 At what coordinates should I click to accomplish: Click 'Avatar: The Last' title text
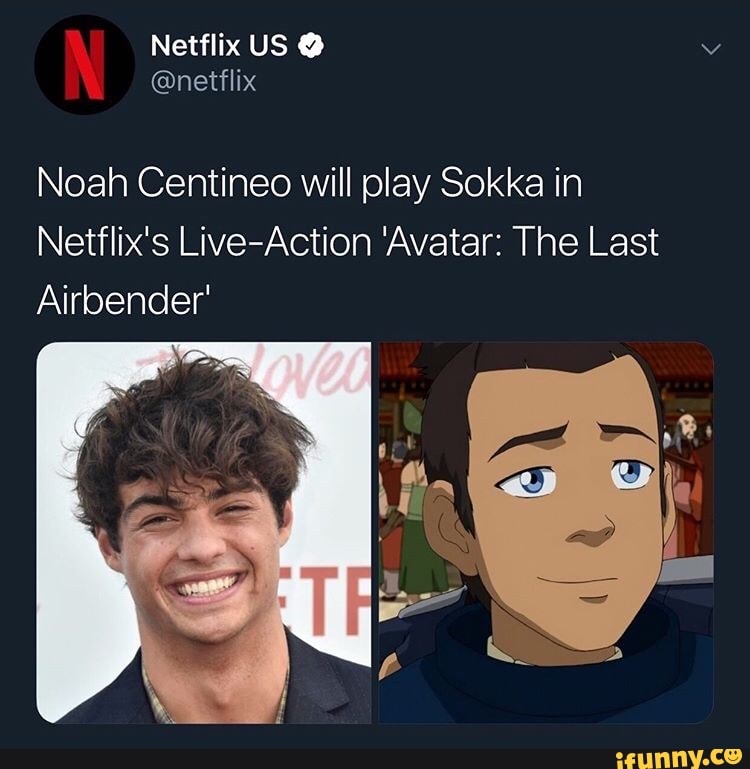point(519,242)
